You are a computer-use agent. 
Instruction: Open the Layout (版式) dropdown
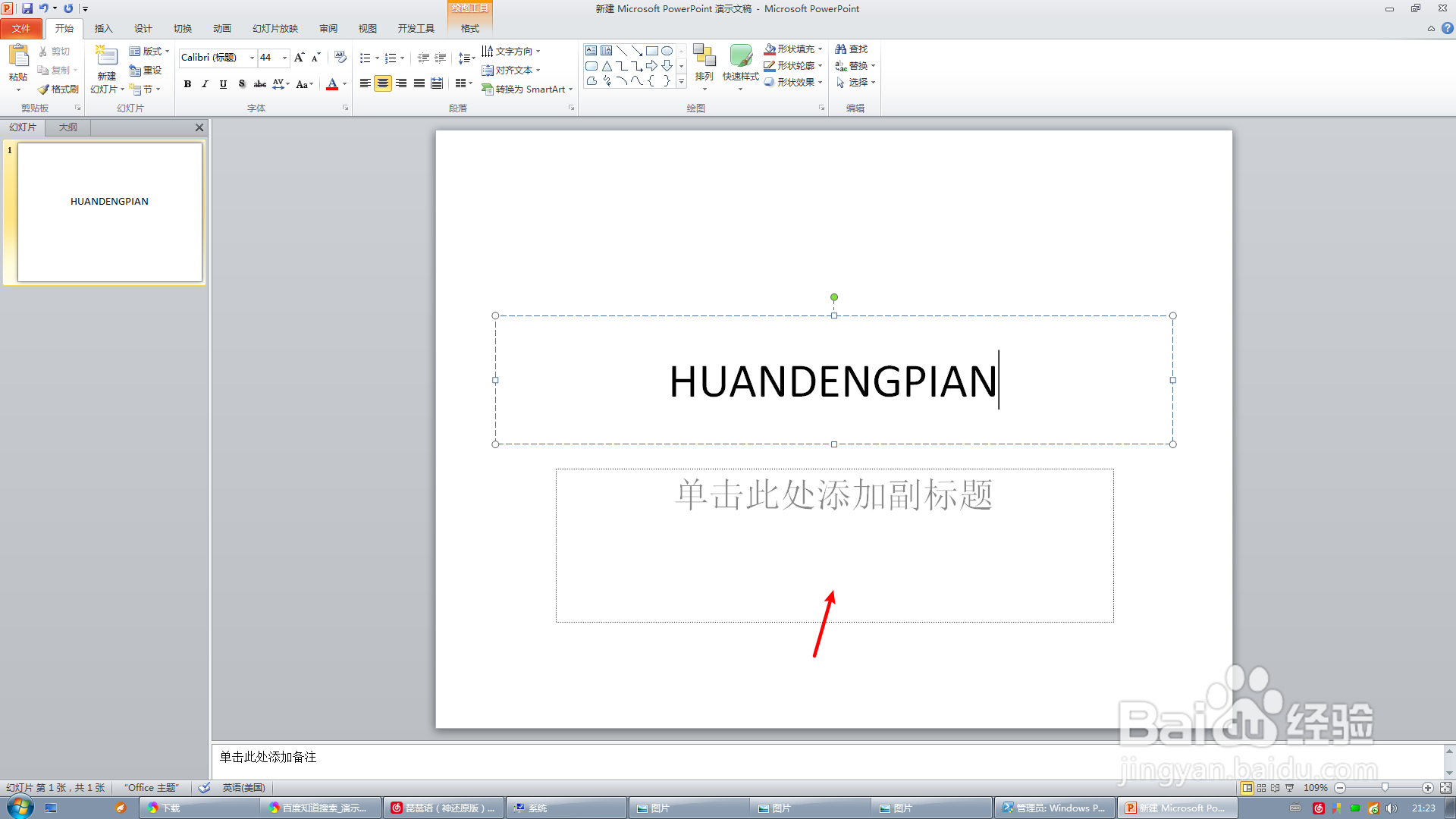point(149,52)
